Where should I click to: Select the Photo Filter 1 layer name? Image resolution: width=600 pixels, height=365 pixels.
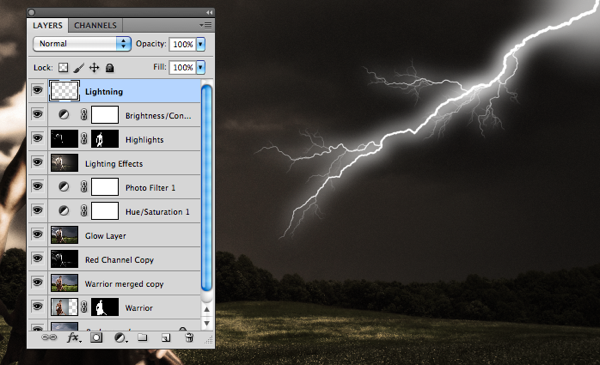pos(150,188)
